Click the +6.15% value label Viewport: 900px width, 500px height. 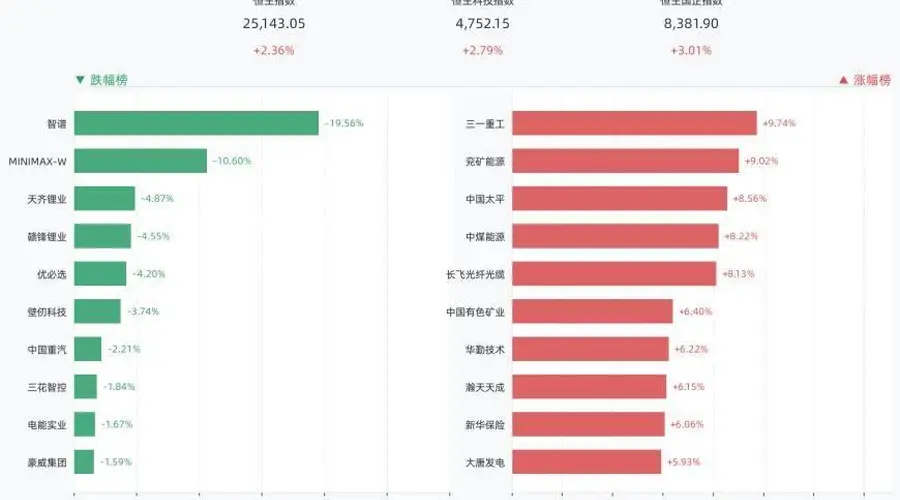pos(688,386)
